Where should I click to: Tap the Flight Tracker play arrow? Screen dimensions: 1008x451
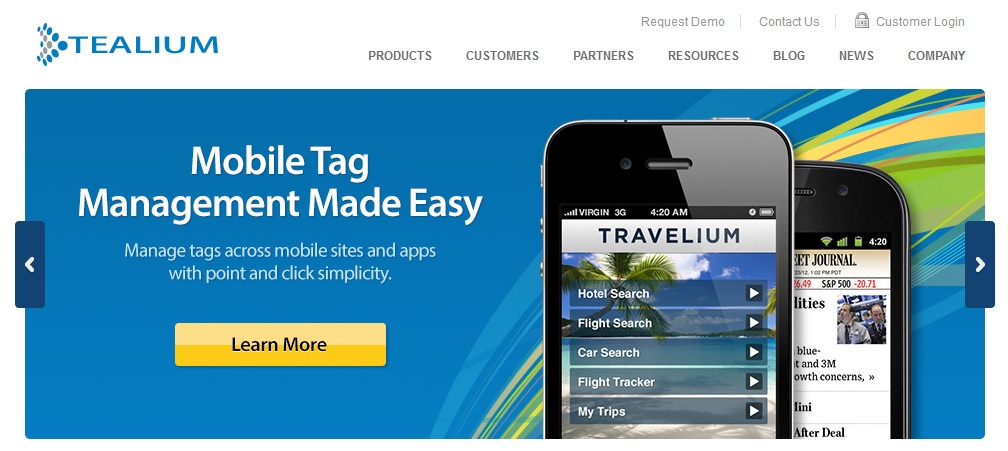click(x=753, y=382)
